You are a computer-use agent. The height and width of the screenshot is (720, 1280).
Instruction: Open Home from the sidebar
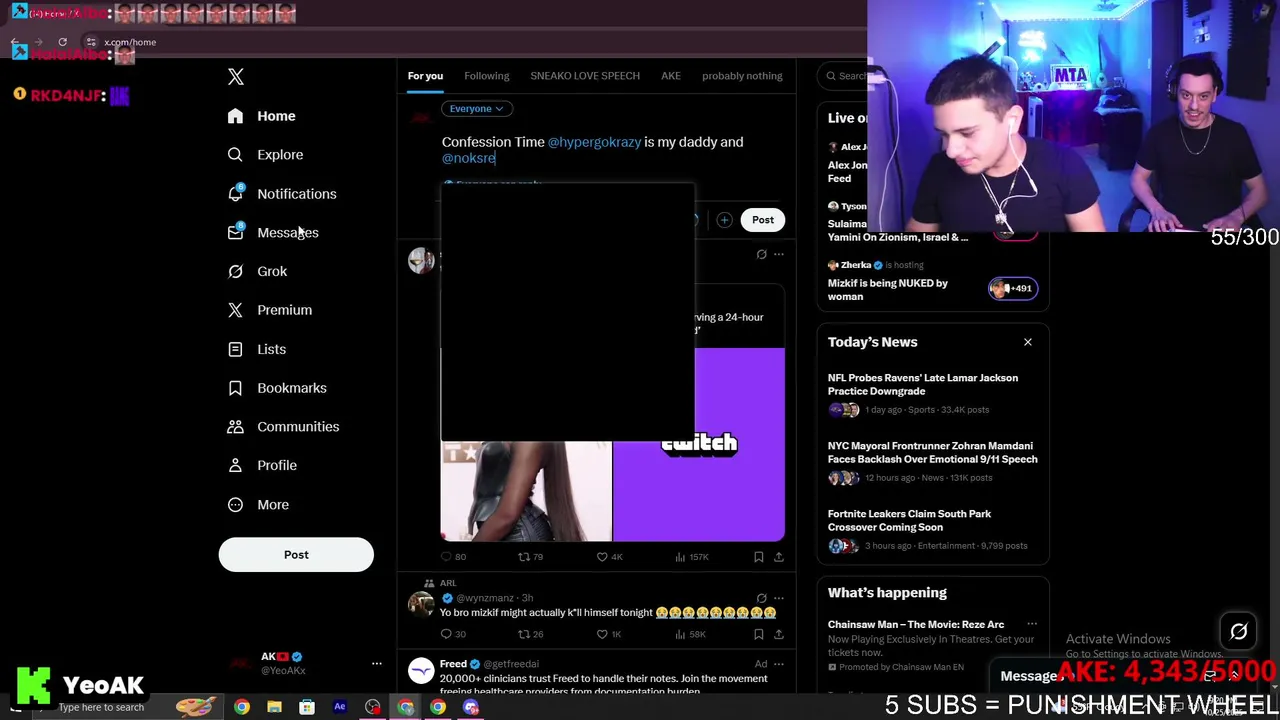pyautogui.click(x=261, y=116)
